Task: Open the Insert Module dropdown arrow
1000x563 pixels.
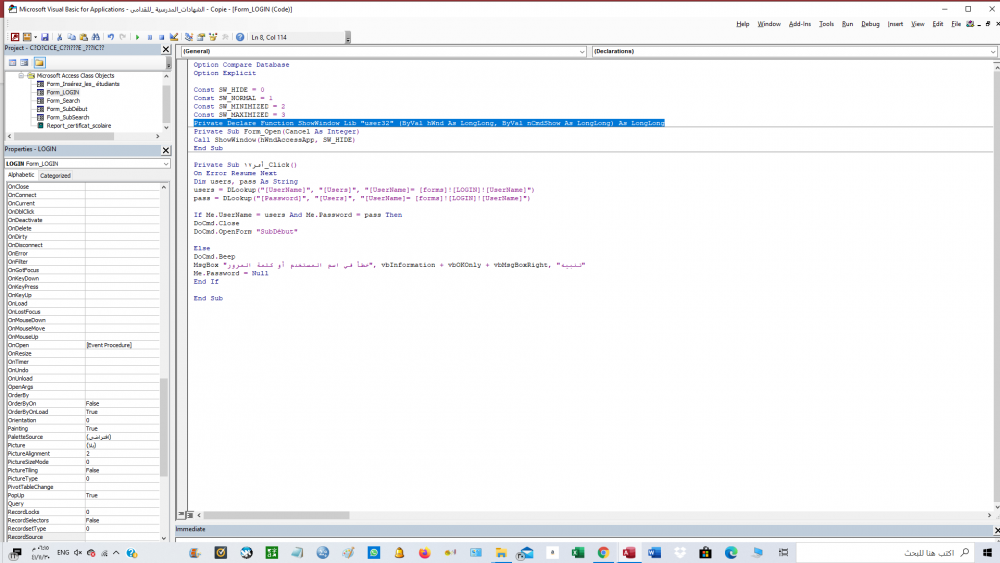Action: [x=34, y=38]
